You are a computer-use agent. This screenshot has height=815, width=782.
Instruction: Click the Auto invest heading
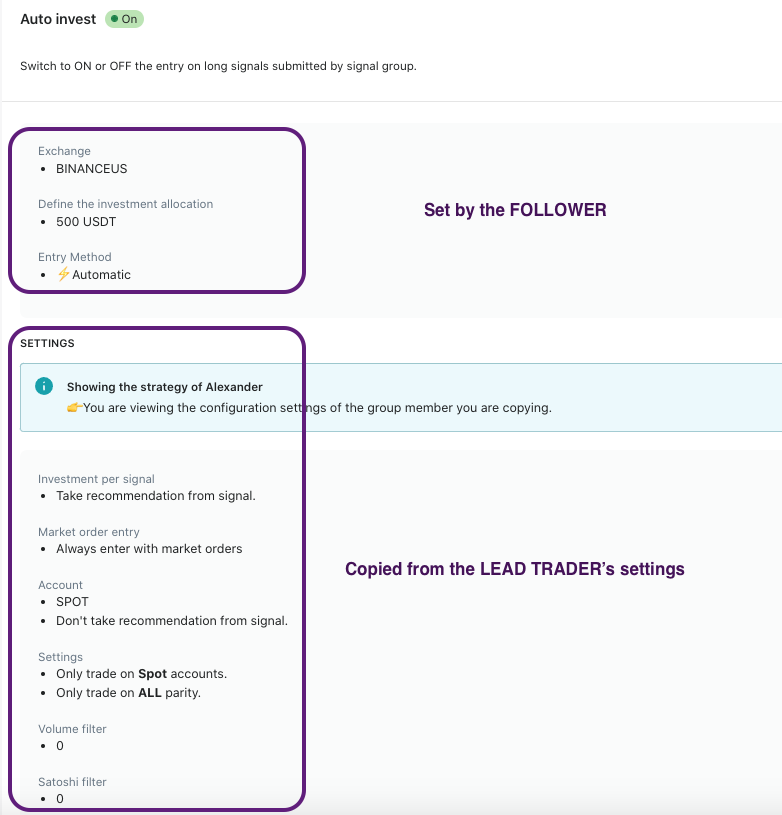[58, 19]
